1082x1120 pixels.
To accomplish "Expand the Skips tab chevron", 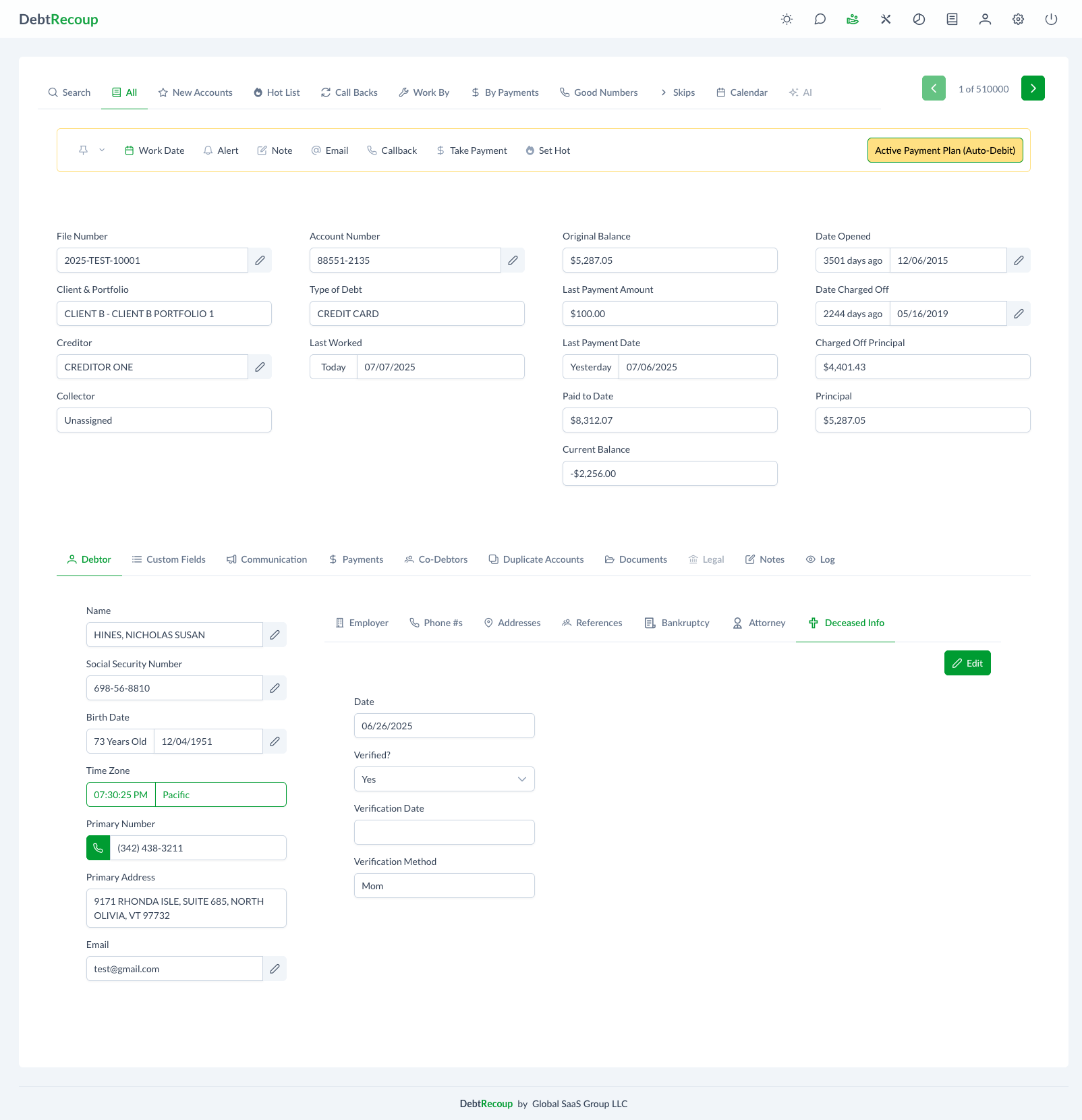I will click(664, 92).
